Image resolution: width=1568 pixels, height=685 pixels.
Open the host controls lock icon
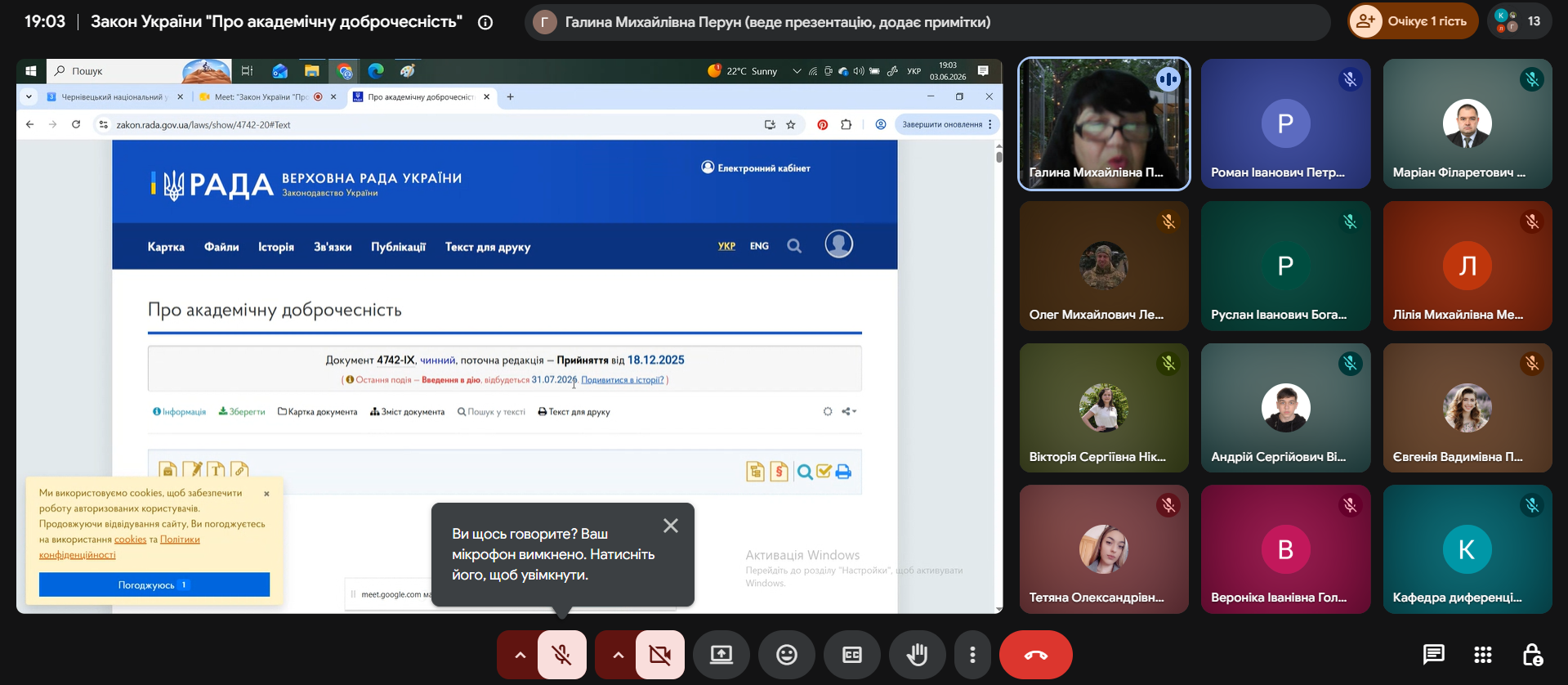pyautogui.click(x=1532, y=655)
